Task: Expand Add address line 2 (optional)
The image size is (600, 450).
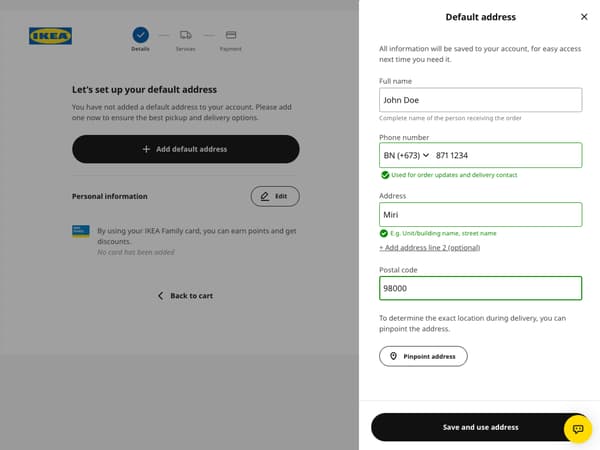Action: 430,247
